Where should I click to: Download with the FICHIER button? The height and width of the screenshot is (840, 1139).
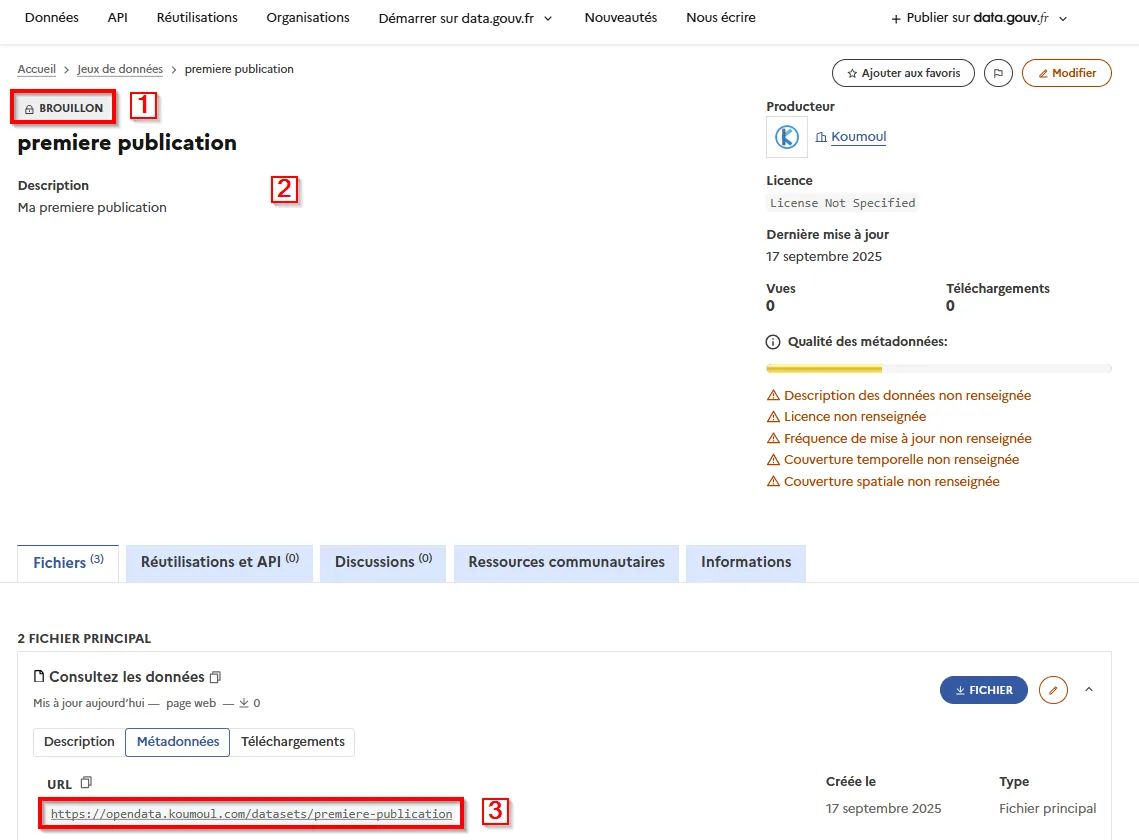[x=984, y=690]
